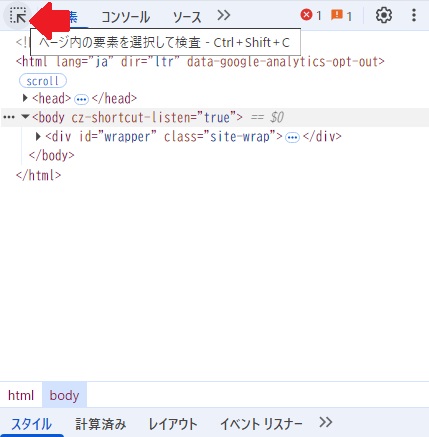
Task: Select the html lang="ja" element line
Action: coord(200,62)
